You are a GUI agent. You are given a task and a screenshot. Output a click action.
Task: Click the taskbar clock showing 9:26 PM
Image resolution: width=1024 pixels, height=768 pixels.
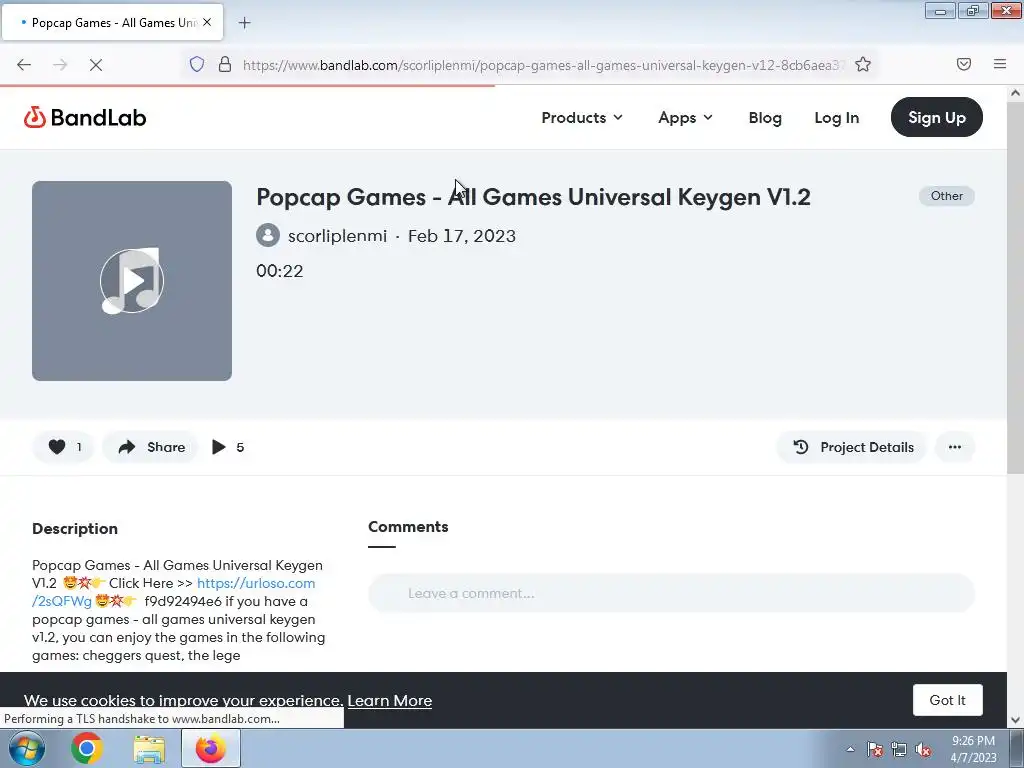coord(973,749)
